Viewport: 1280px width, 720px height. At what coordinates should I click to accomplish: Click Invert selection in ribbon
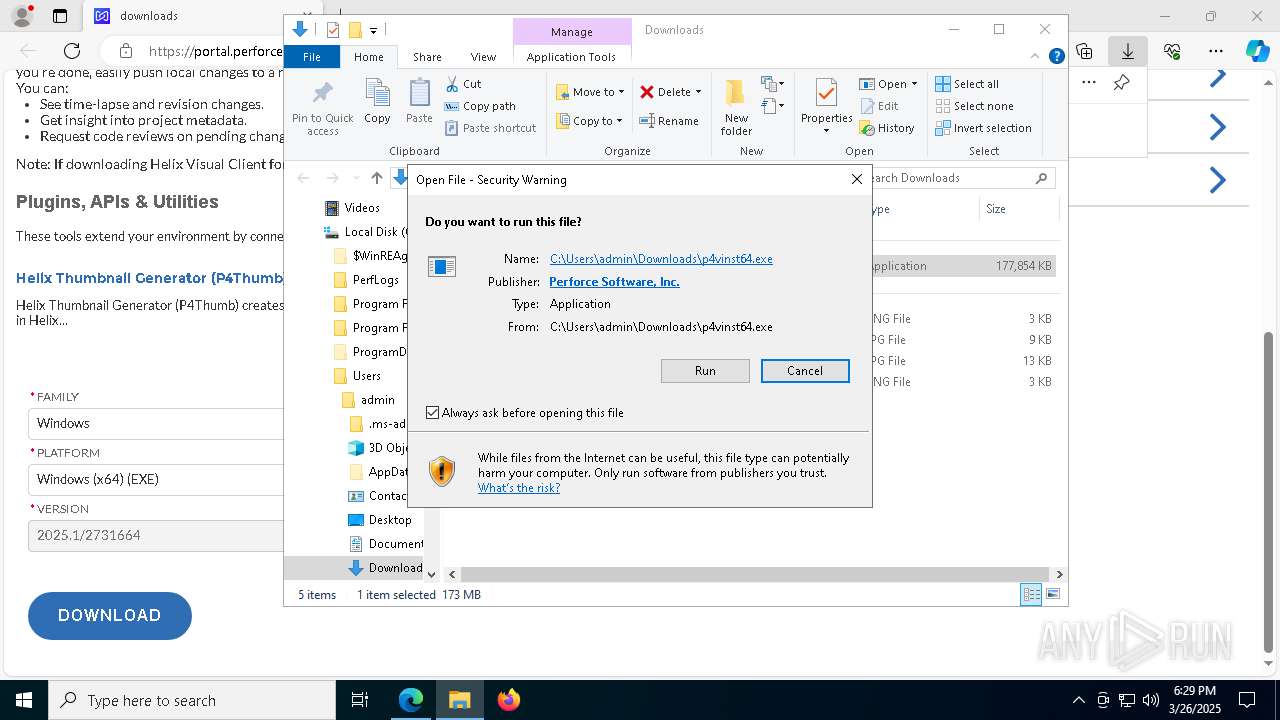click(x=983, y=128)
